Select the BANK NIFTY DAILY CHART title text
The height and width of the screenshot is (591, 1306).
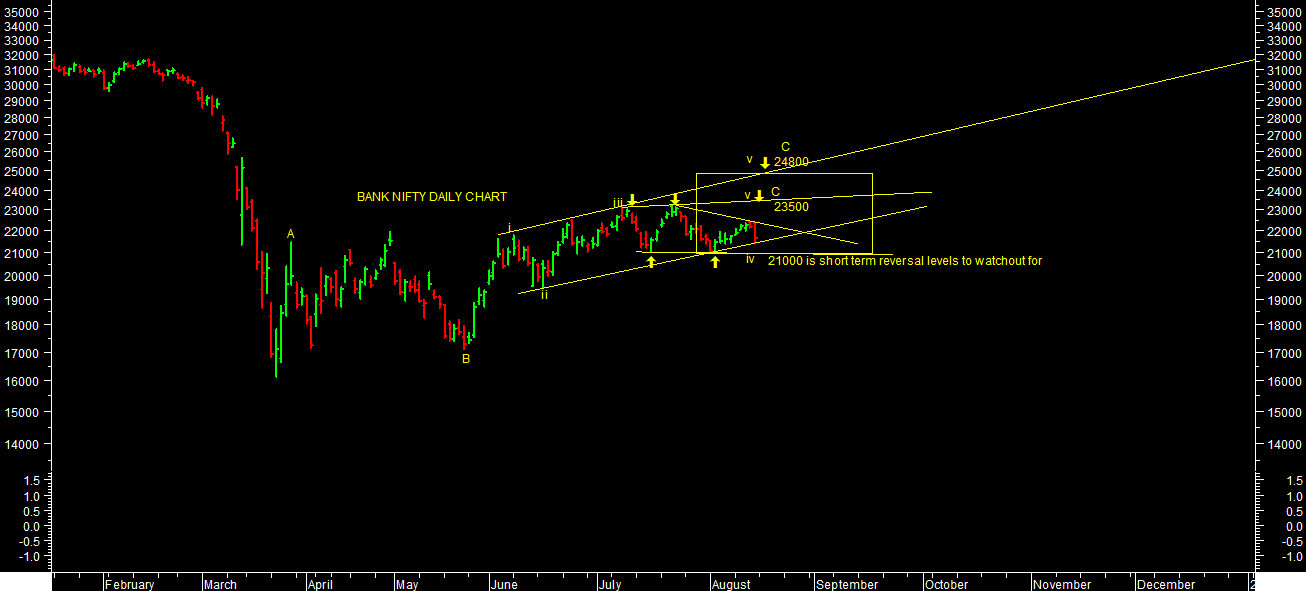431,197
